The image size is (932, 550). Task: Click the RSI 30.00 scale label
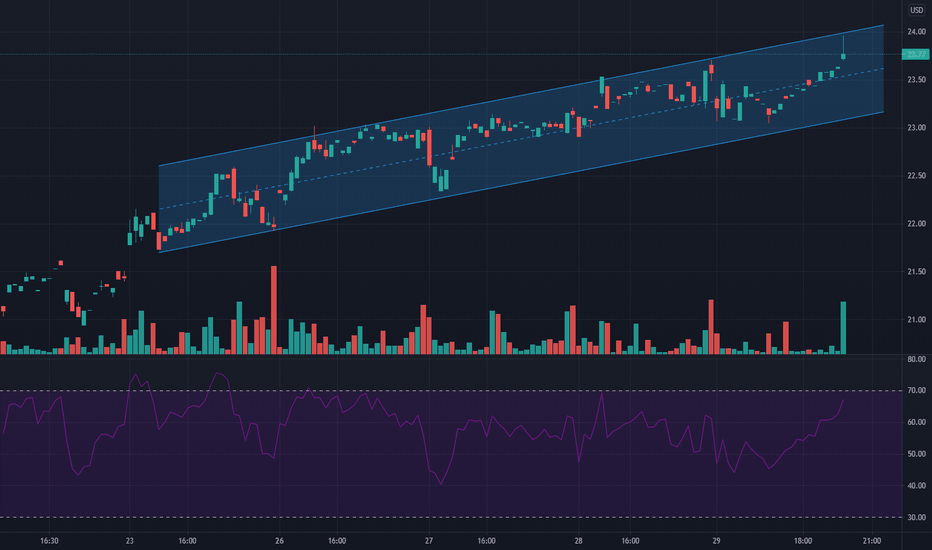click(915, 518)
